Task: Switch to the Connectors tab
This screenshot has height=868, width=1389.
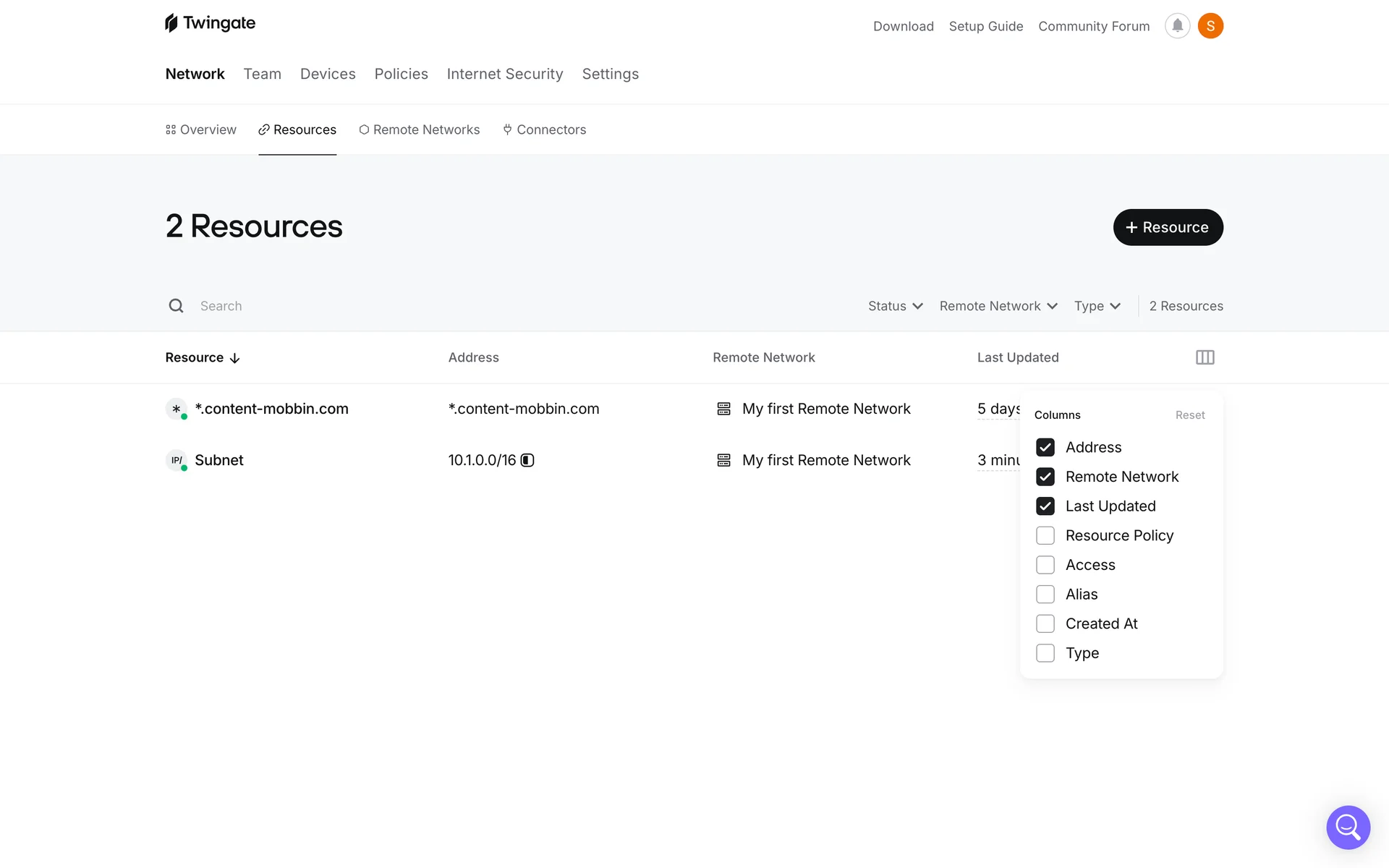Action: (544, 129)
